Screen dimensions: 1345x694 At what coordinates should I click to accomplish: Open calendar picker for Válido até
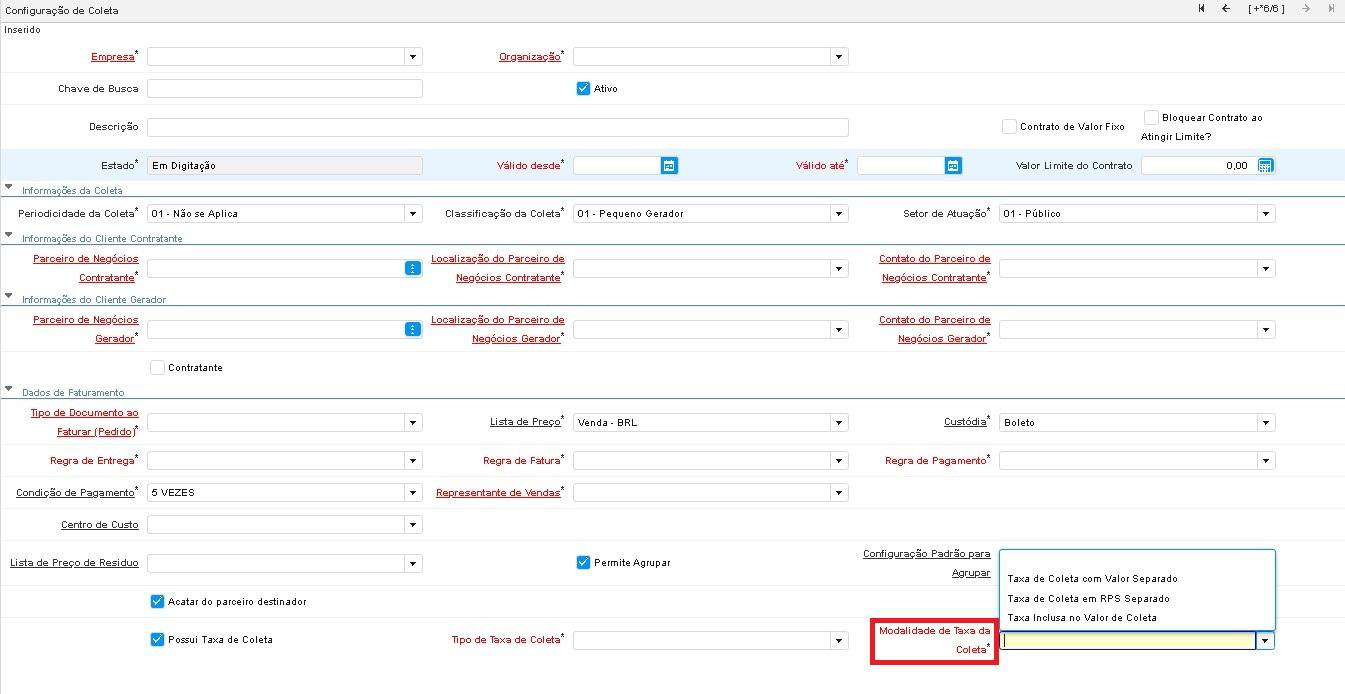pos(953,165)
